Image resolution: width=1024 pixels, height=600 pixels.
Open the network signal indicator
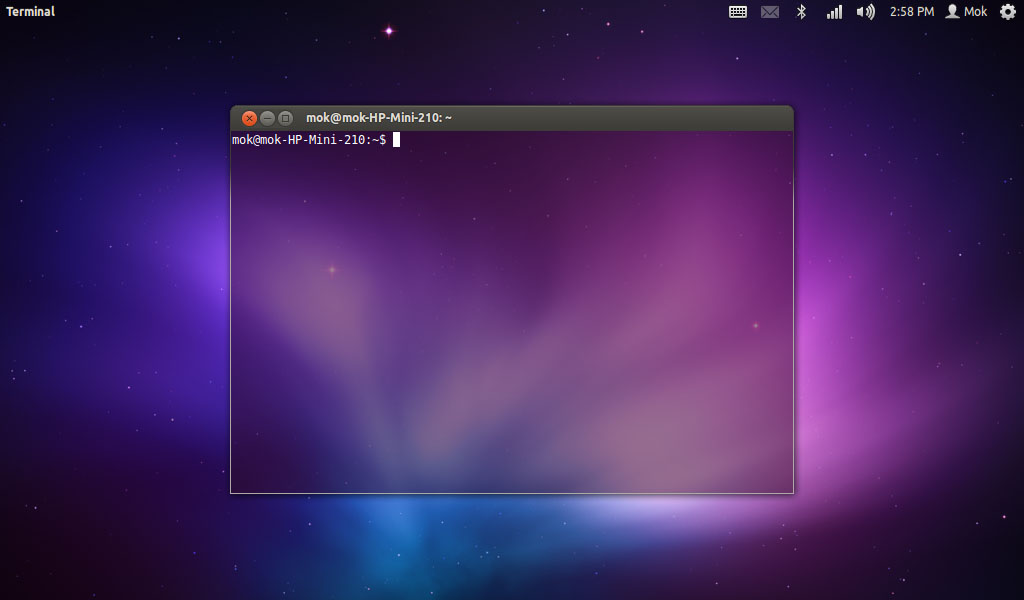coord(833,11)
